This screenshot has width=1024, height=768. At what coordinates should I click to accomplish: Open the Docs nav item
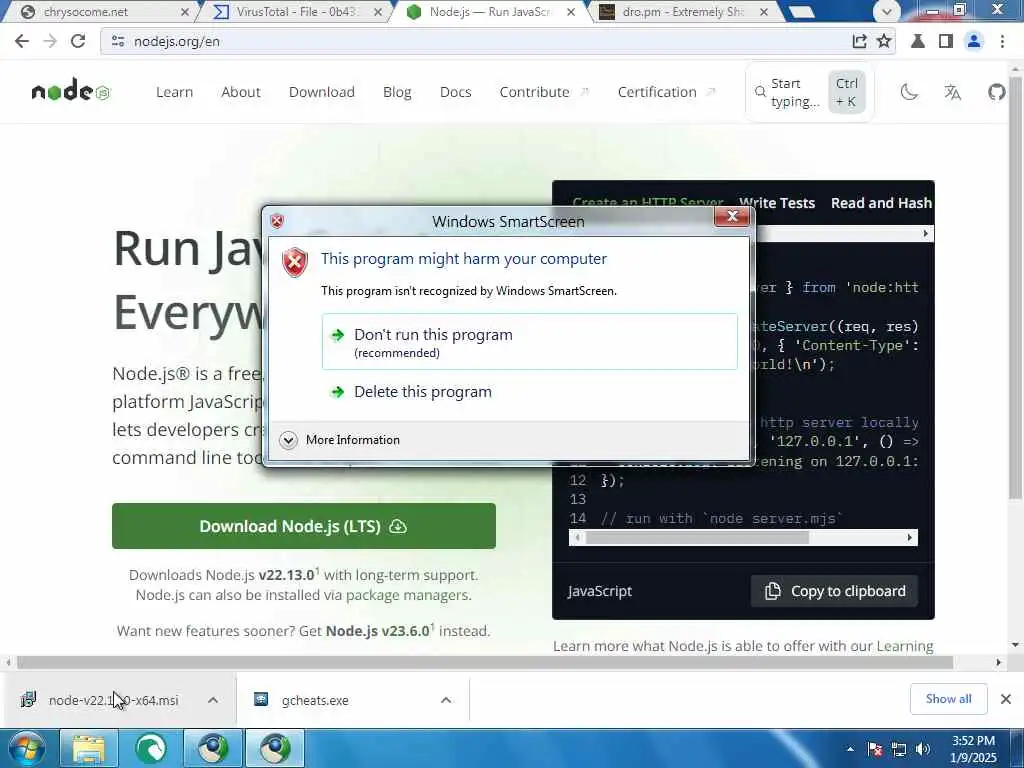[456, 92]
